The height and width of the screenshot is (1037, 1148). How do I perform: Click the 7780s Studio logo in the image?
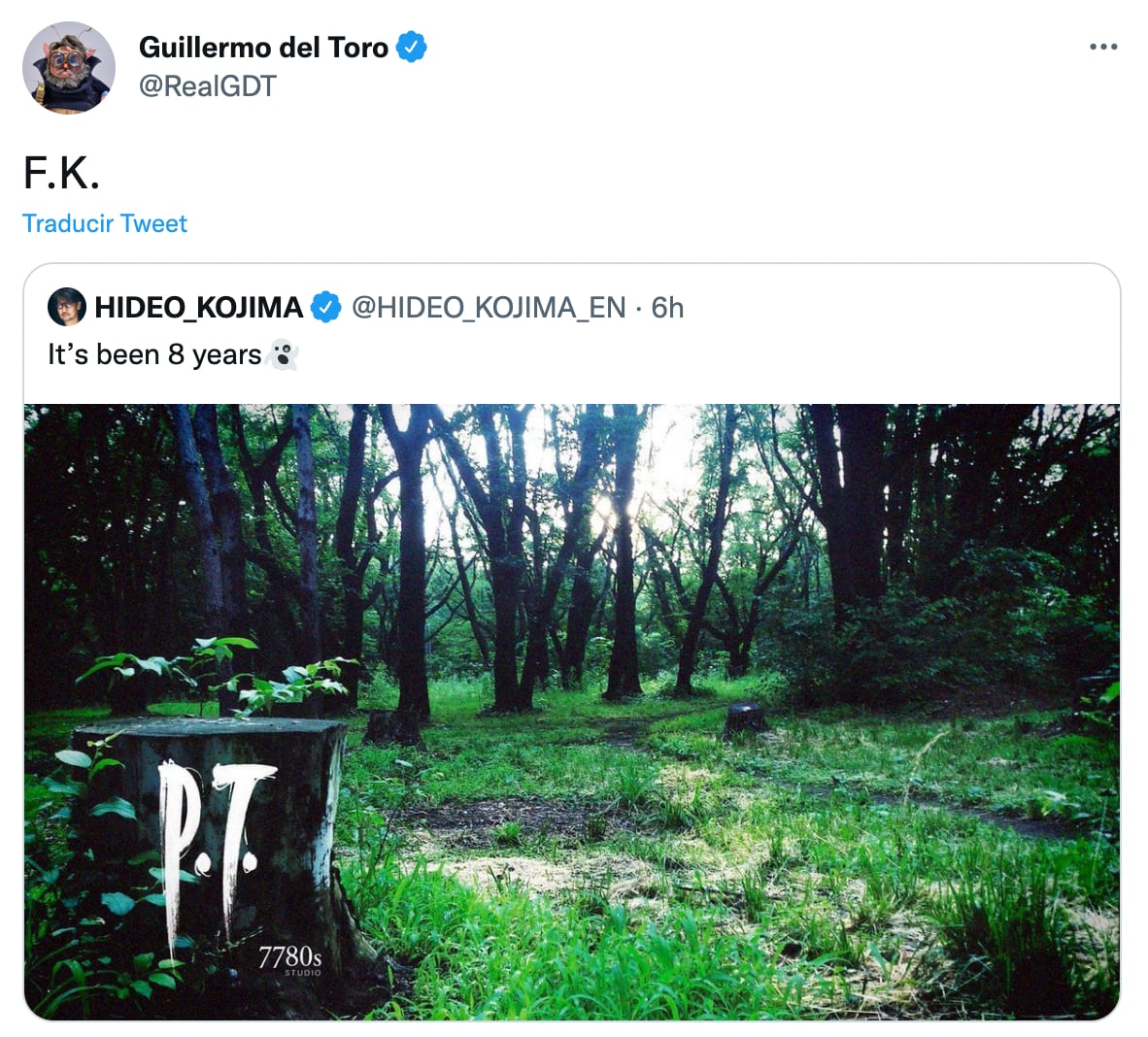pyautogui.click(x=289, y=960)
